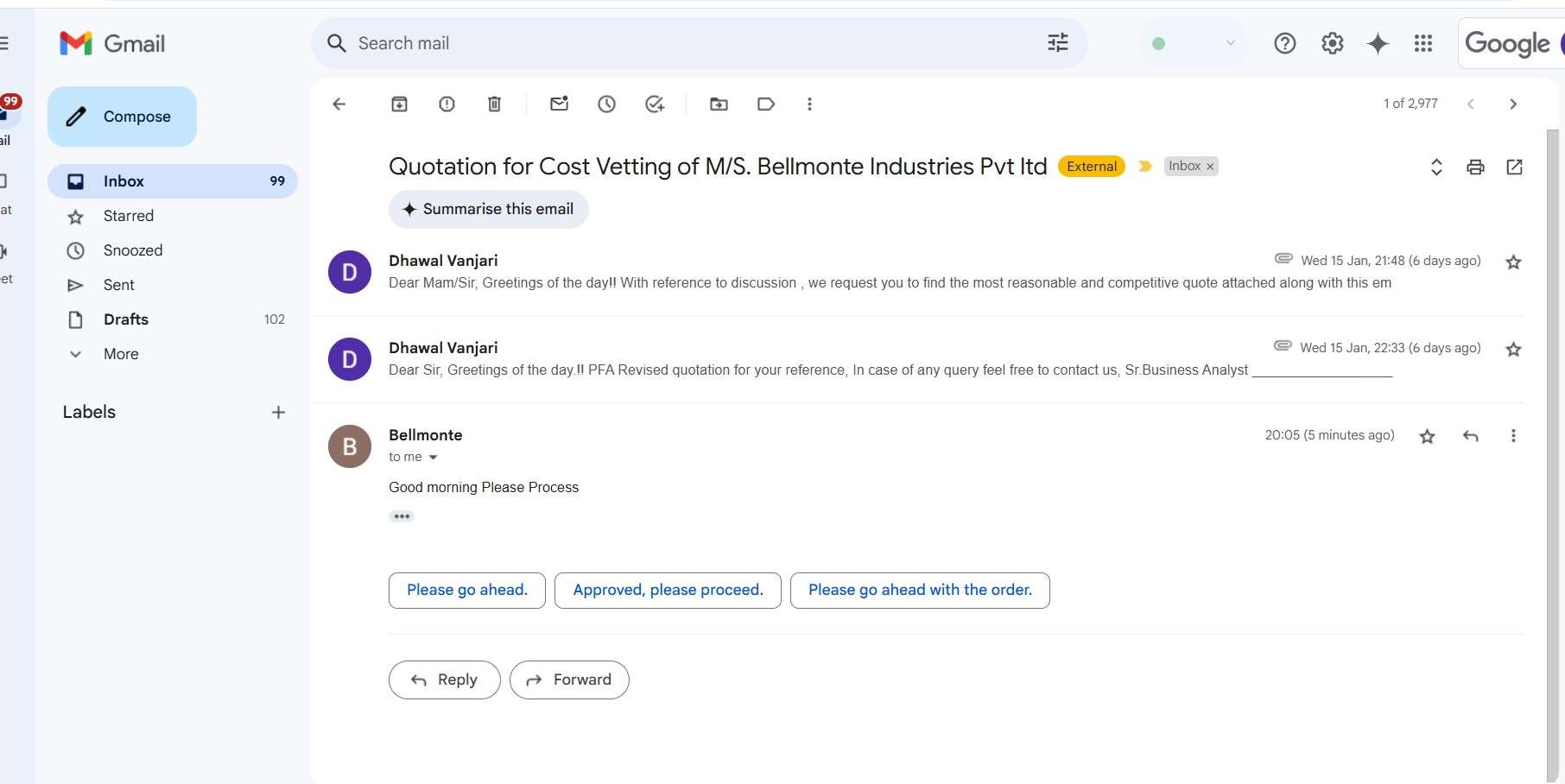Expand the More section in the sidebar
1565x784 pixels.
click(121, 354)
